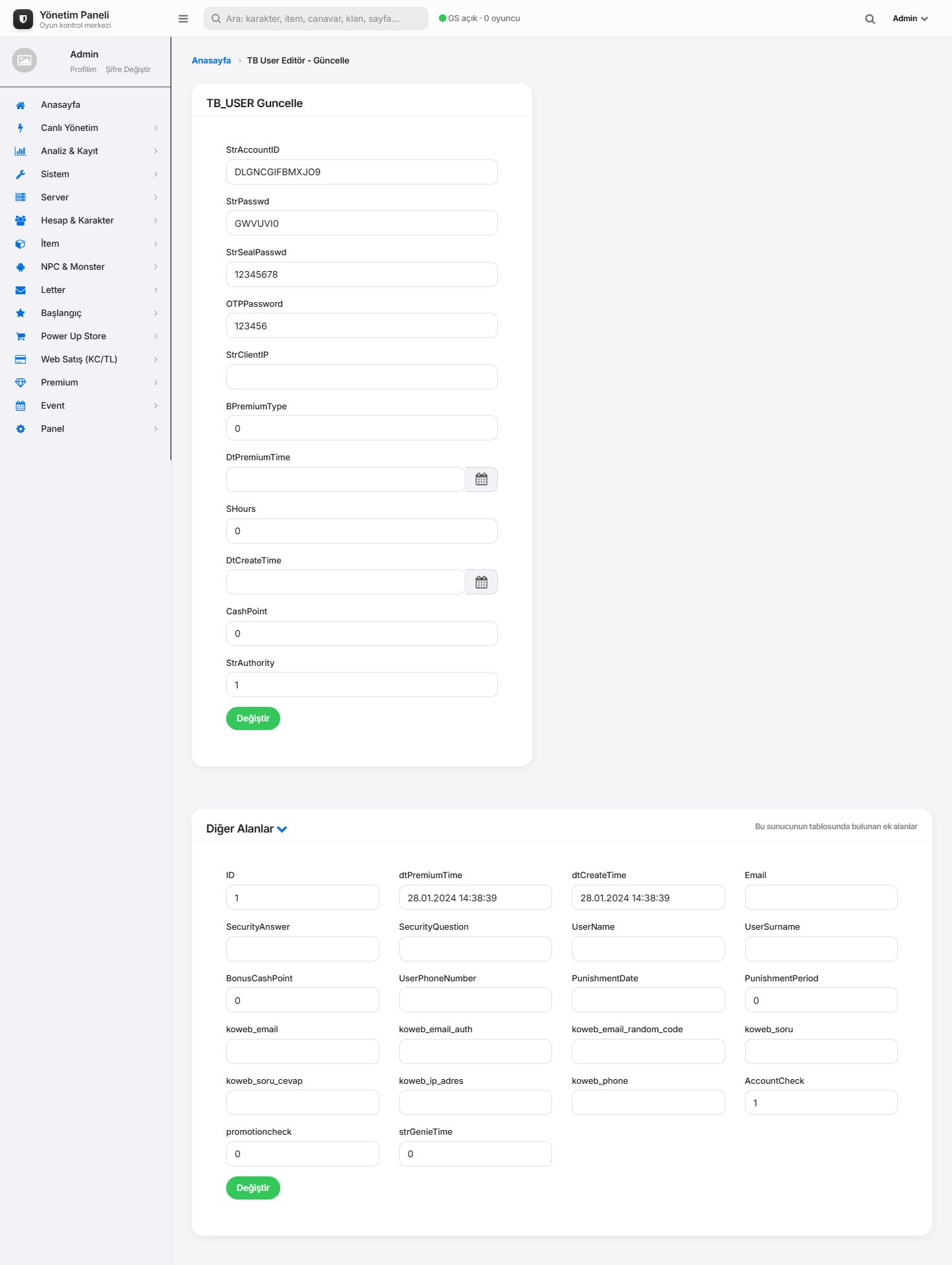Expand the Web Satış (KC/TL) submenu arrow

156,360
